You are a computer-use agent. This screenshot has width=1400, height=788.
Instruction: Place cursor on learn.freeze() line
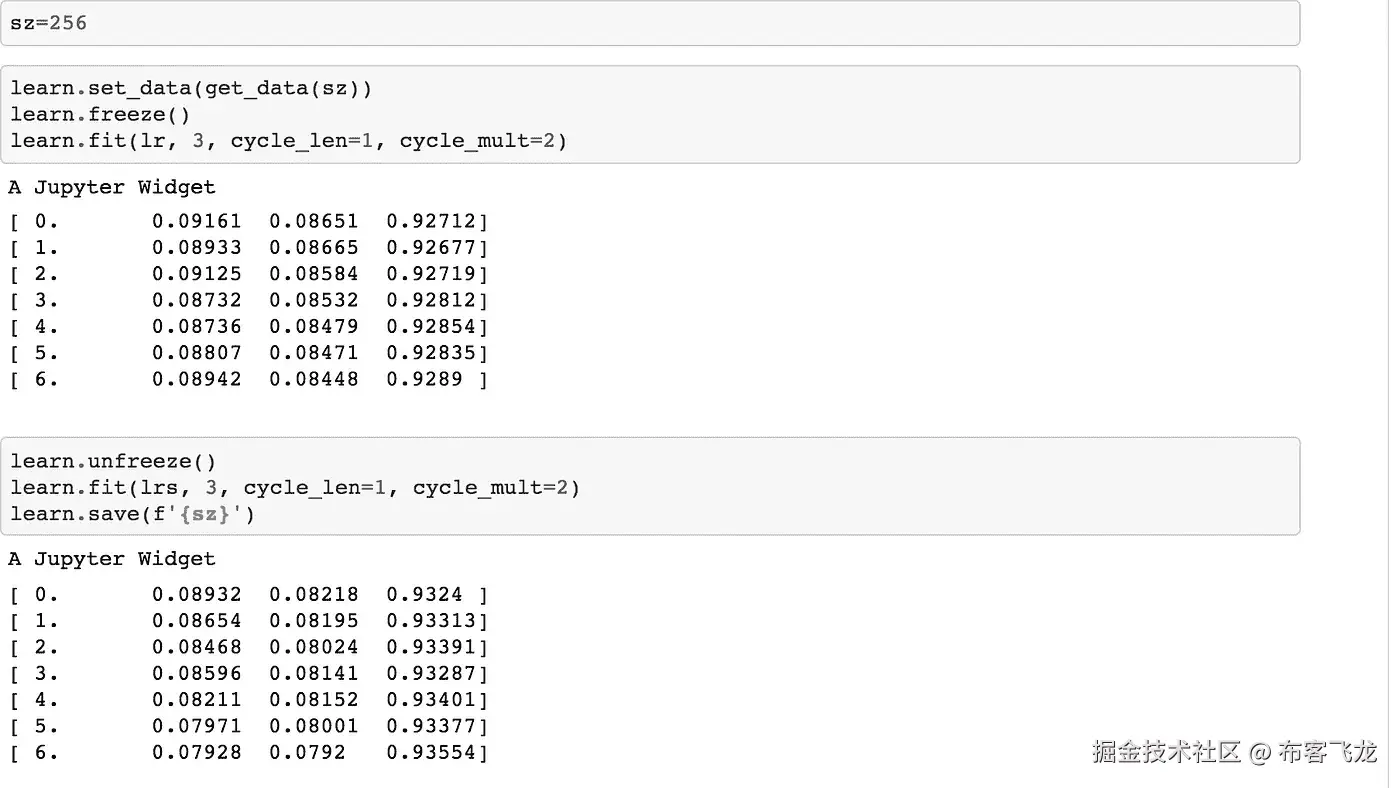coord(100,114)
